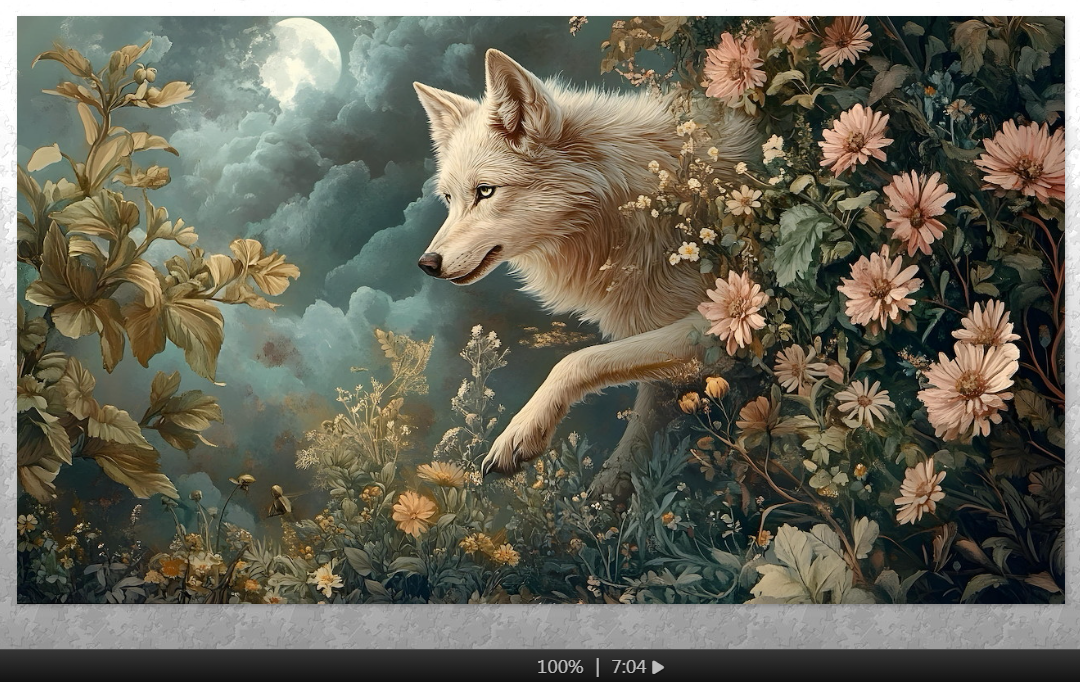This screenshot has width=1080, height=682.
Task: Click the orange flower below the wolf's paw
Action: pyautogui.click(x=413, y=512)
